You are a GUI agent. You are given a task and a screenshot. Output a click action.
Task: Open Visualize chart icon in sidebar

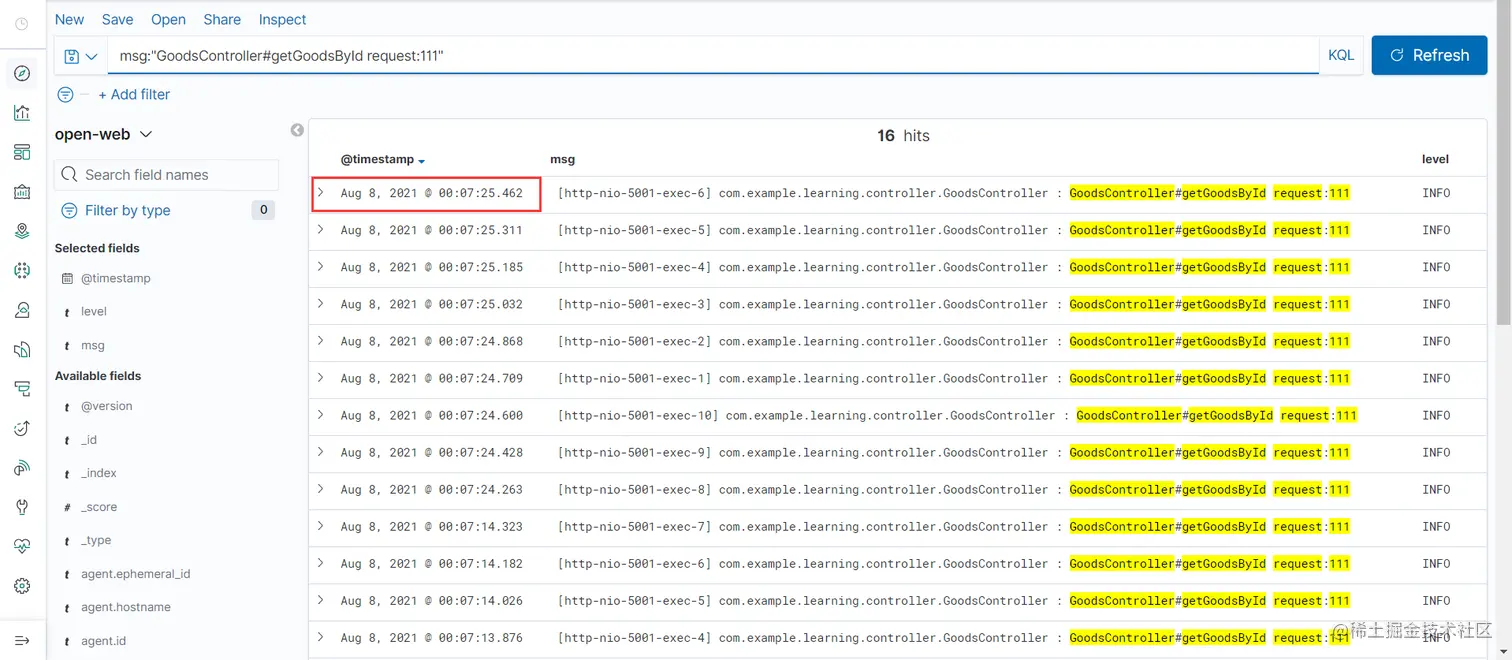point(22,113)
